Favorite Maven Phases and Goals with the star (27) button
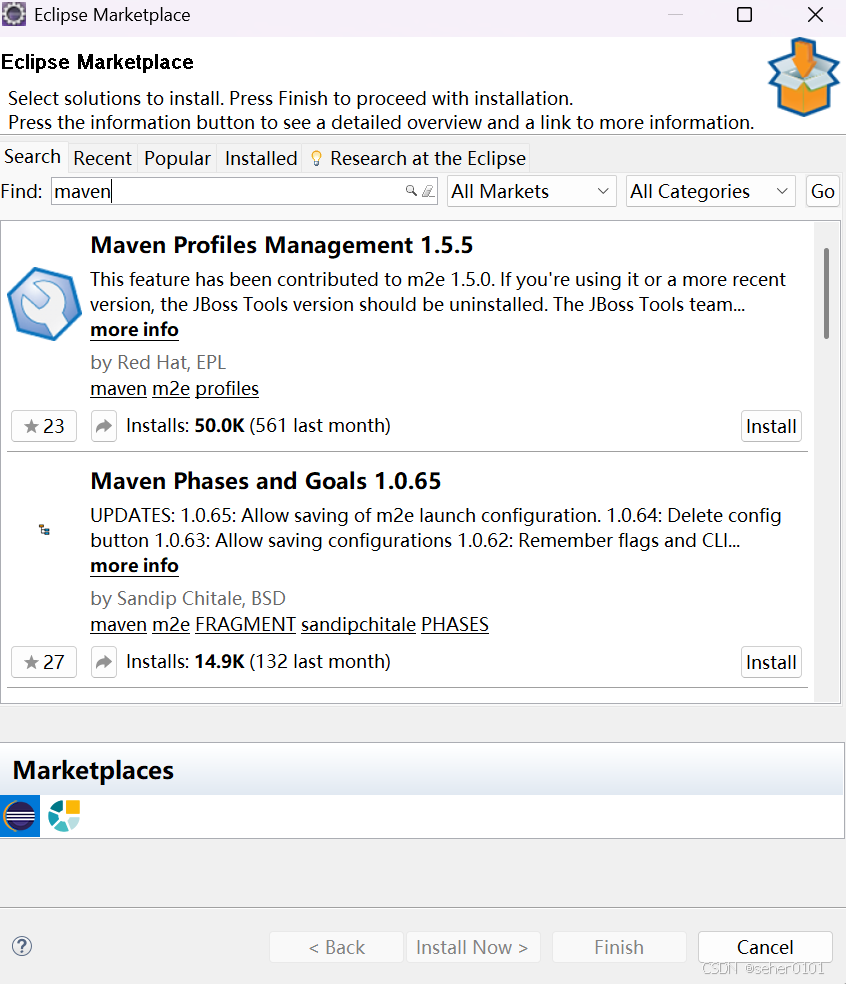Screen dimensions: 846x984 pyautogui.click(x=44, y=662)
